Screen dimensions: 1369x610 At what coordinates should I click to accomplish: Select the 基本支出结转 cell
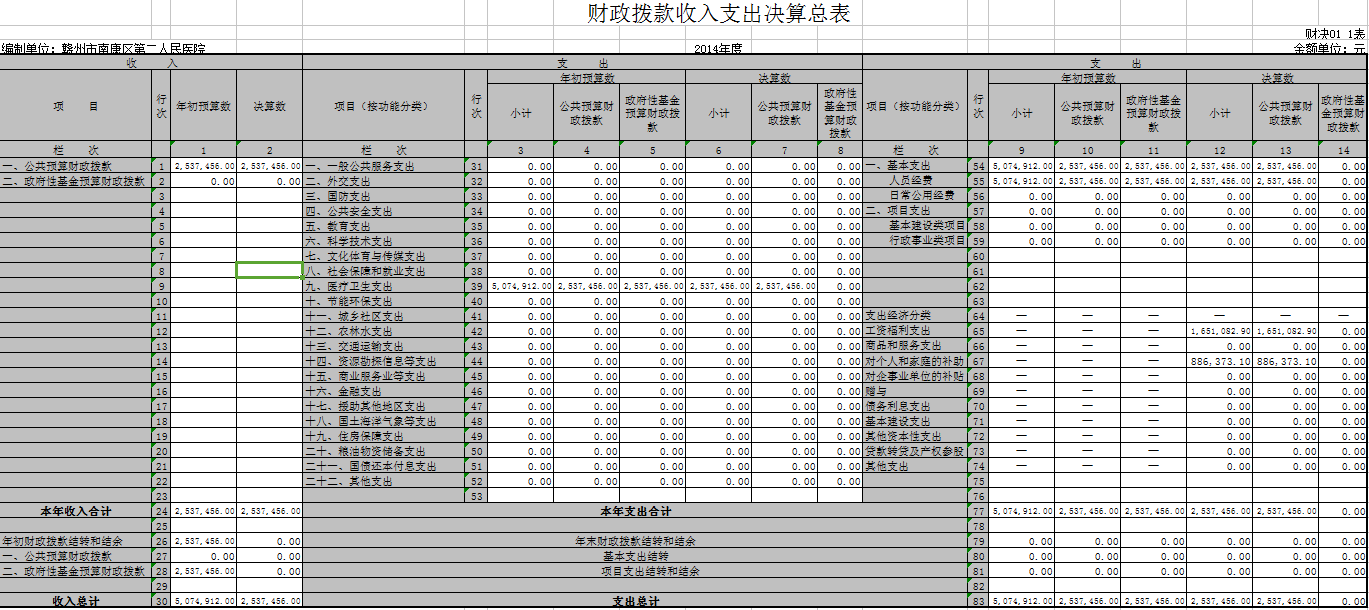pos(635,557)
